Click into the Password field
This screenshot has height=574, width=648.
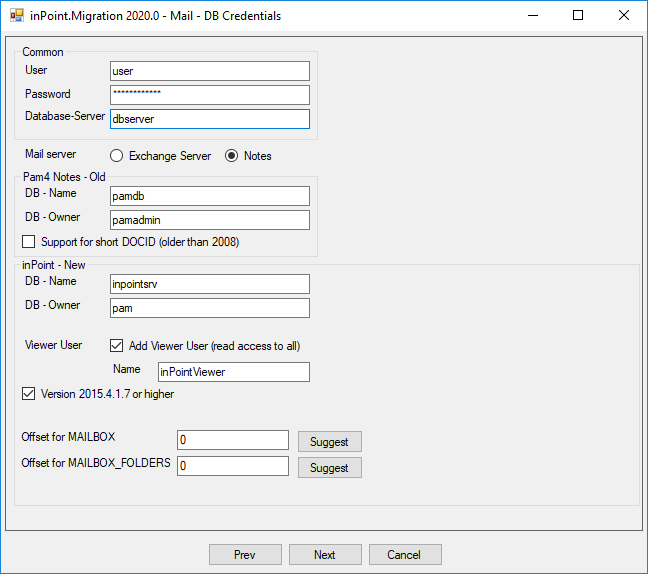[209, 95]
